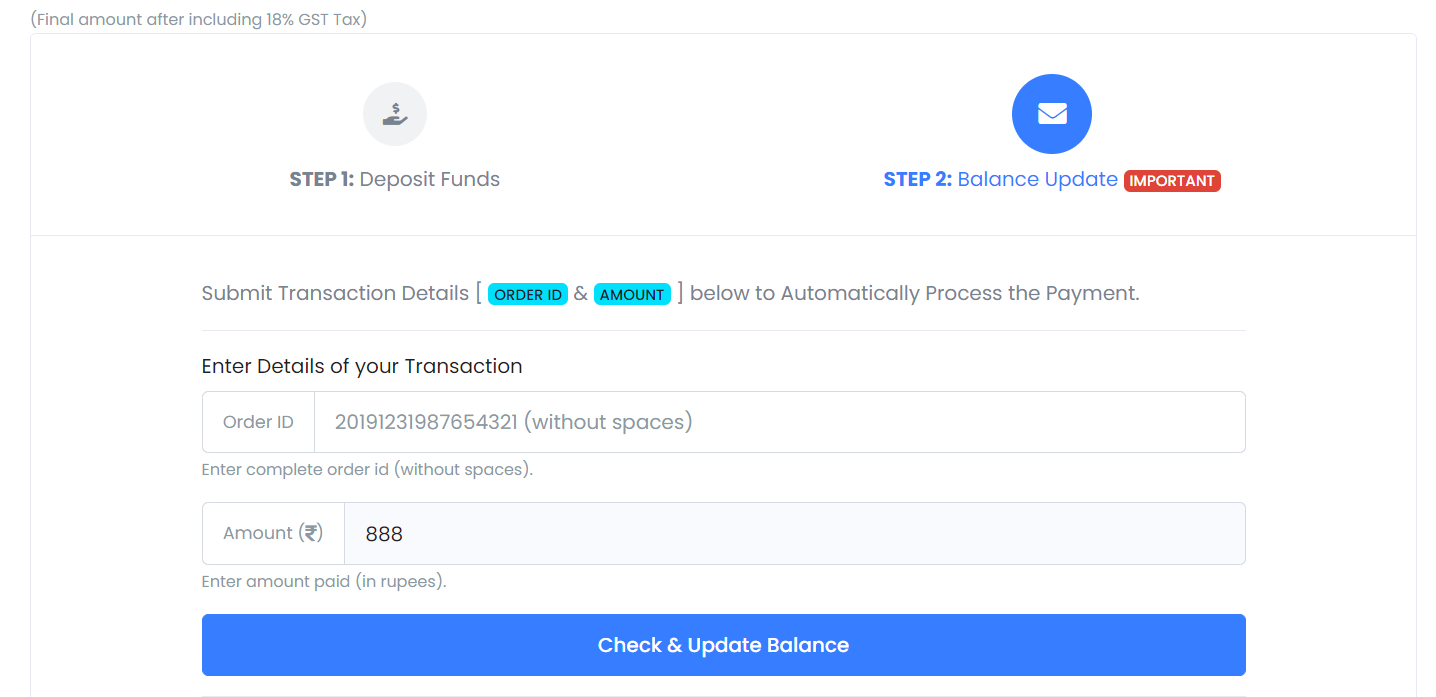Click the cyan ORDER ID badge
This screenshot has width=1436, height=697.
[528, 295]
